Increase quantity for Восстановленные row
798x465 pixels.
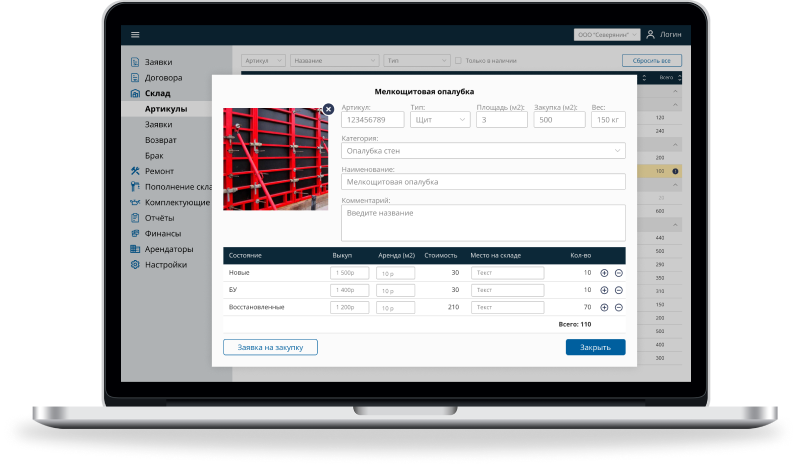(x=604, y=307)
